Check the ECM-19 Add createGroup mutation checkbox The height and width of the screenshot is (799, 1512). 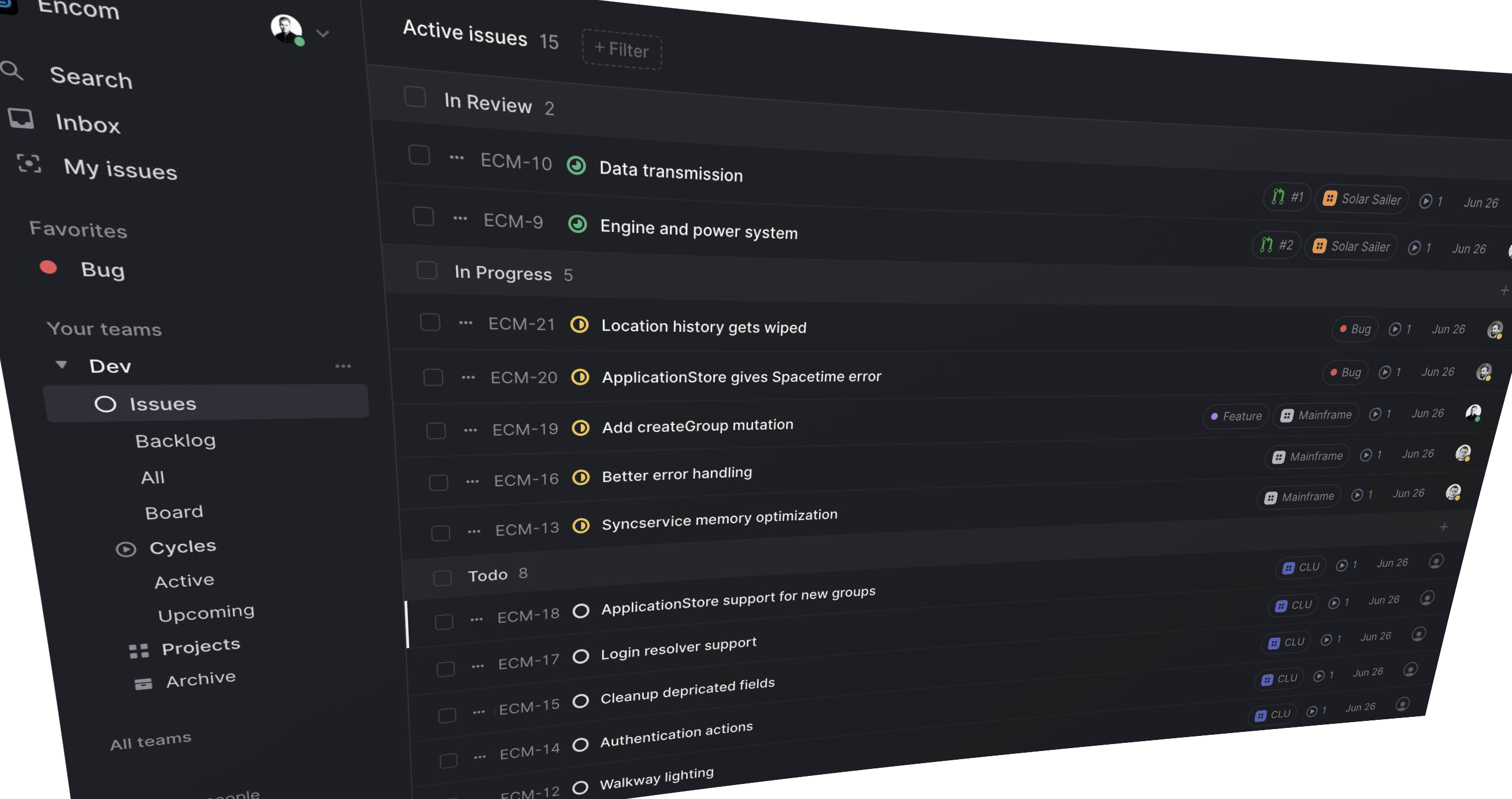tap(436, 431)
